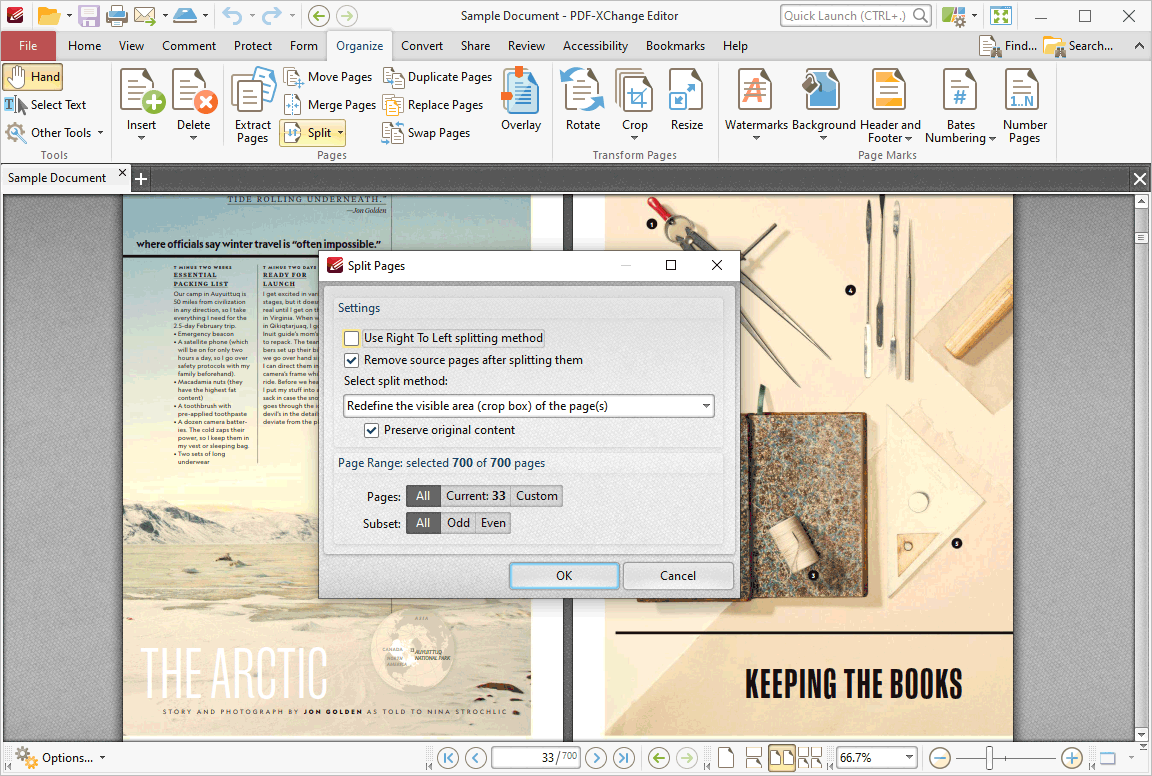Screen dimensions: 1152x776
Task: Uncheck Remove source pages after splitting
Action: click(x=352, y=360)
